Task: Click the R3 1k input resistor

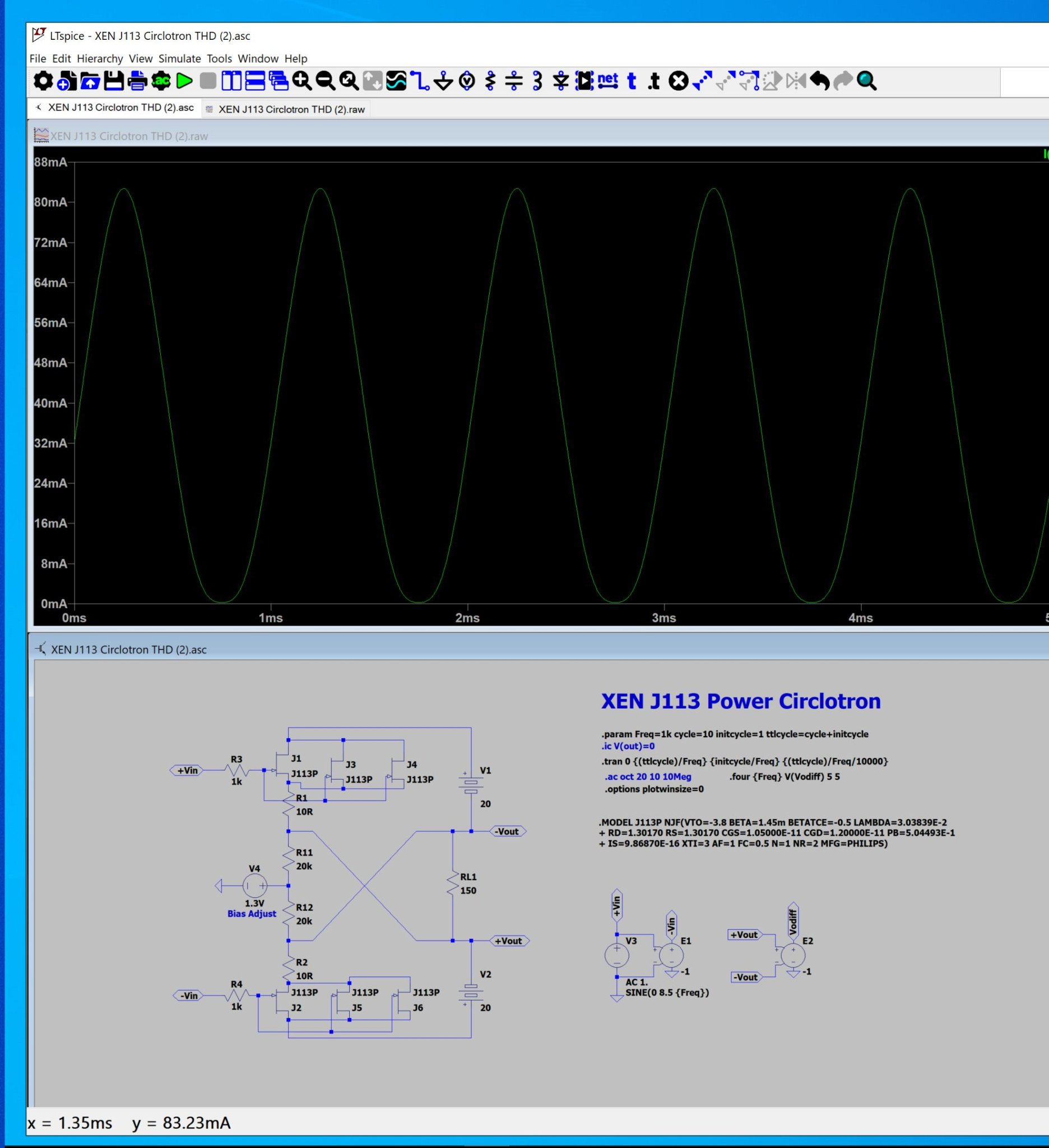Action: point(236,770)
